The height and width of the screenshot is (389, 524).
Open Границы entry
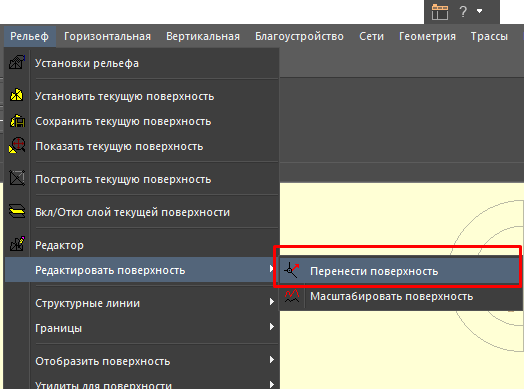[x=142, y=328]
